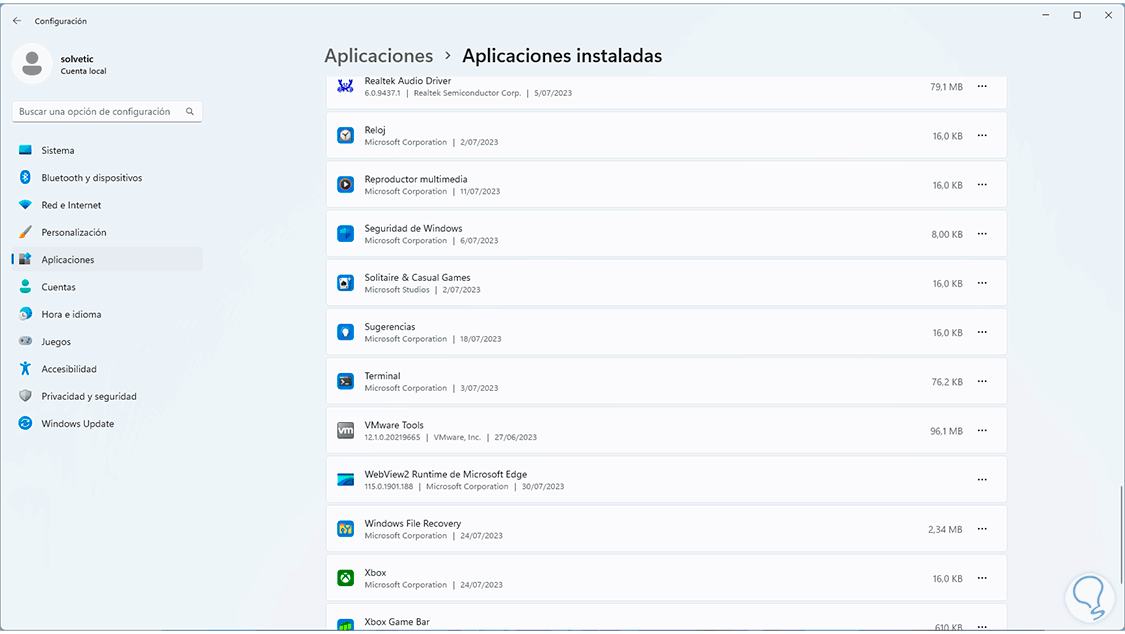Click the 79,1 MB size value
Image resolution: width=1125 pixels, height=634 pixels.
(946, 87)
